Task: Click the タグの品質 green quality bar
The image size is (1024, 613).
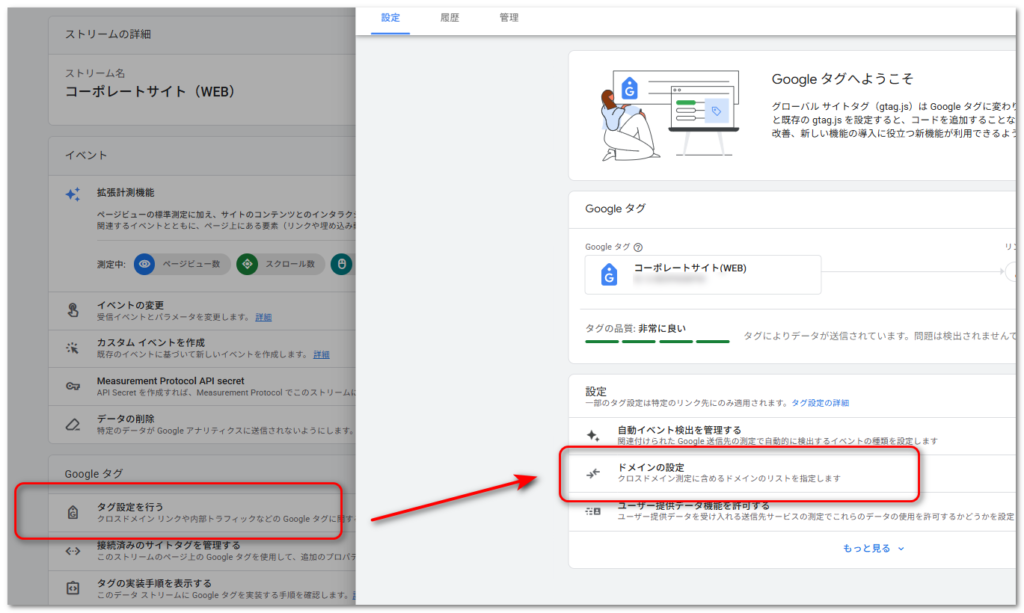Action: [657, 341]
